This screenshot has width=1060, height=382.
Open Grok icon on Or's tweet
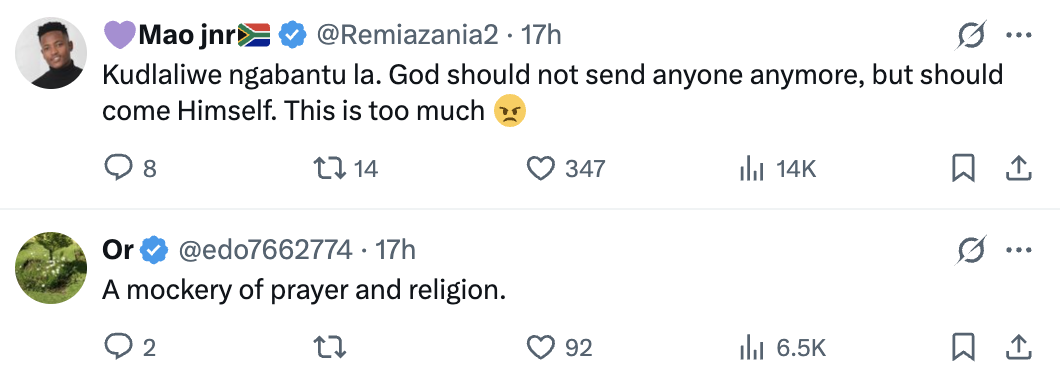pyautogui.click(x=971, y=251)
